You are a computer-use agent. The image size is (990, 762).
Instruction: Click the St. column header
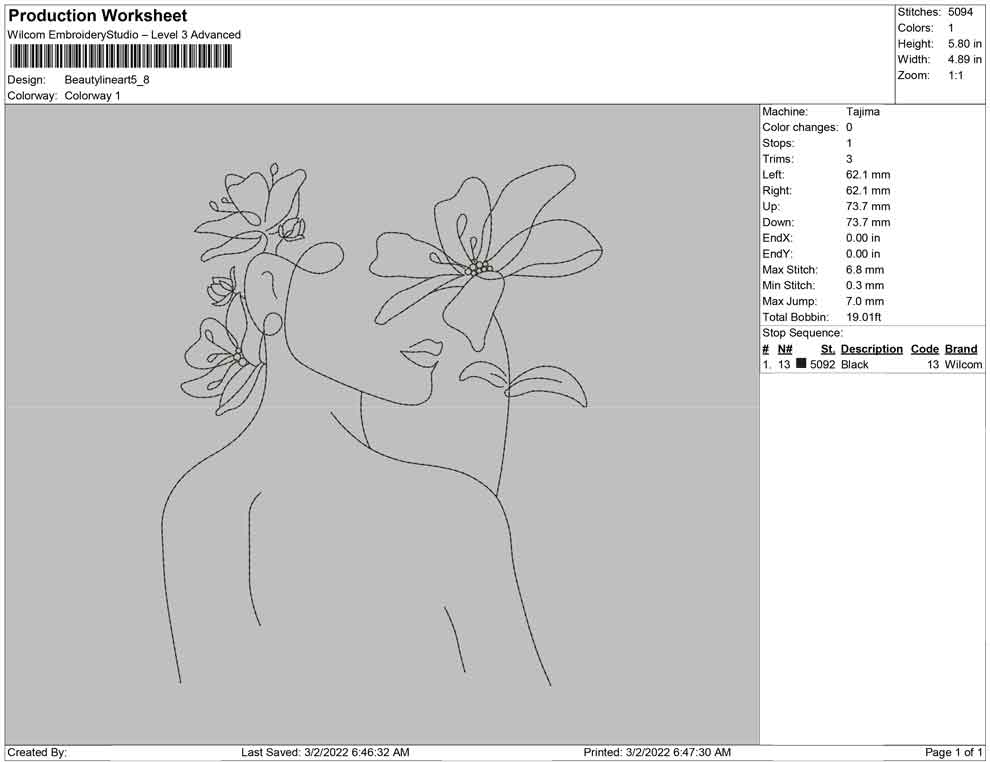click(x=828, y=349)
